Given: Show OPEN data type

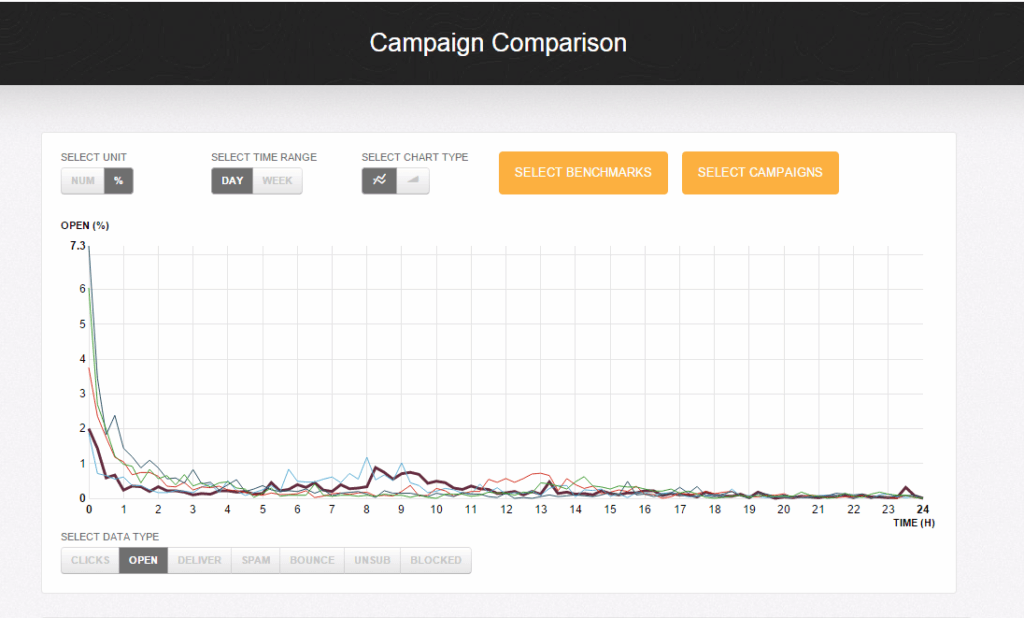Looking at the screenshot, I should [x=143, y=560].
